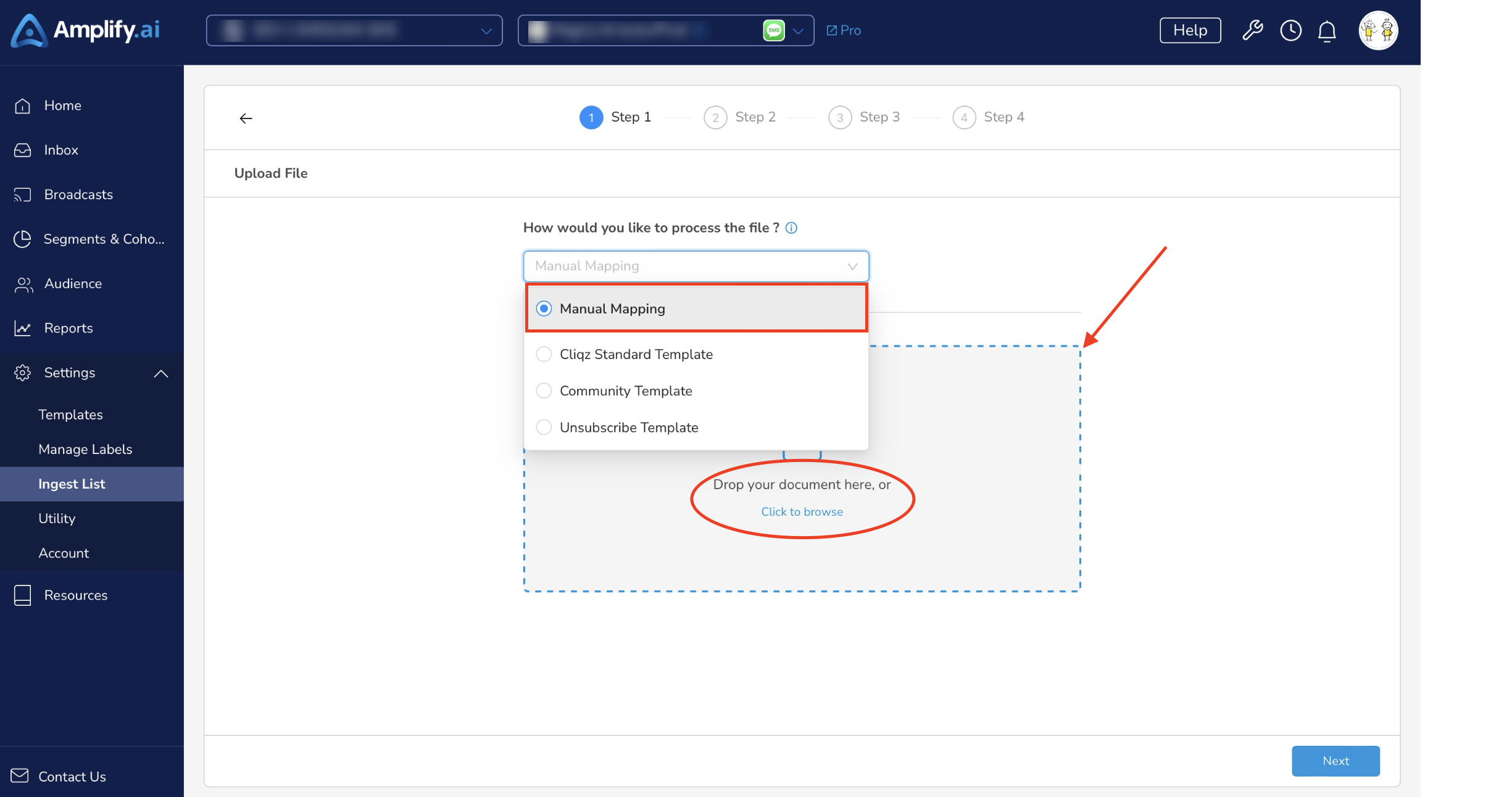Click the Next button
1512x797 pixels.
click(1335, 761)
